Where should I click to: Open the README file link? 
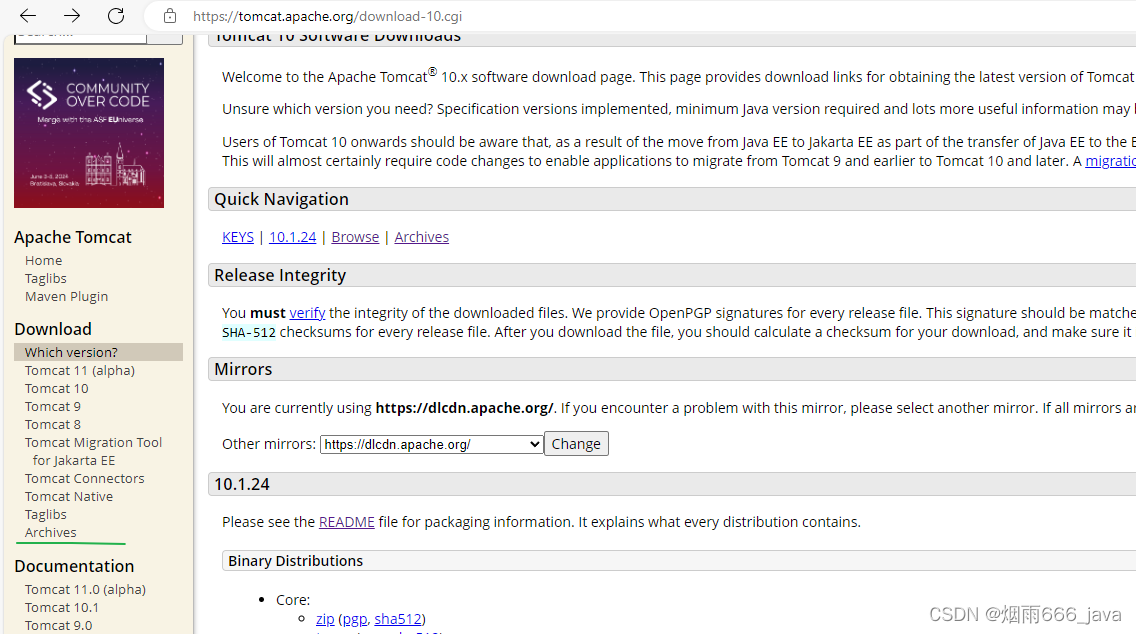pos(346,522)
